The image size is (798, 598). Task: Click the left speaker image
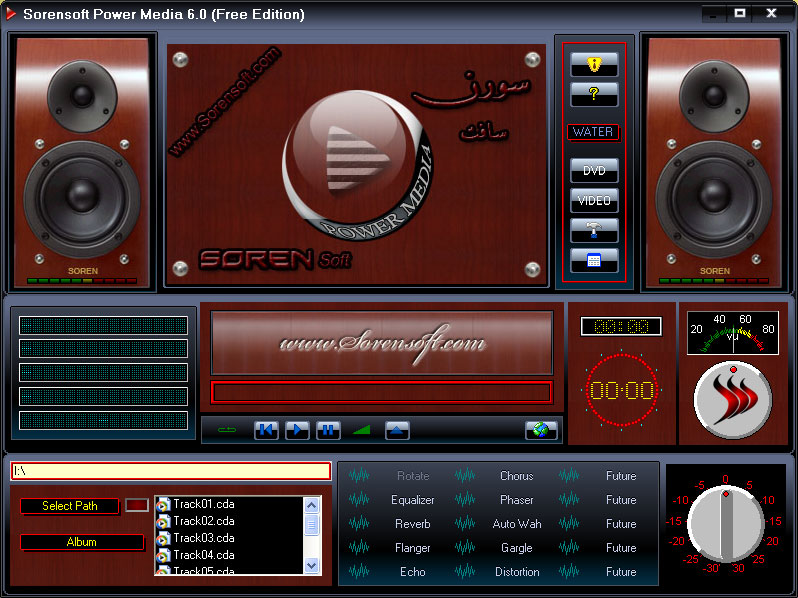click(82, 162)
